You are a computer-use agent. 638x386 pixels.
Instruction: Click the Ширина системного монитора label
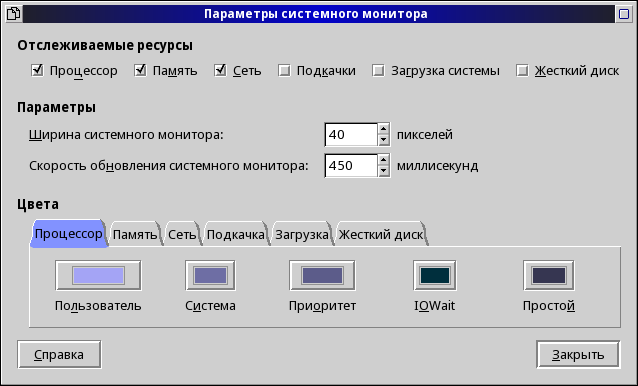click(x=126, y=135)
